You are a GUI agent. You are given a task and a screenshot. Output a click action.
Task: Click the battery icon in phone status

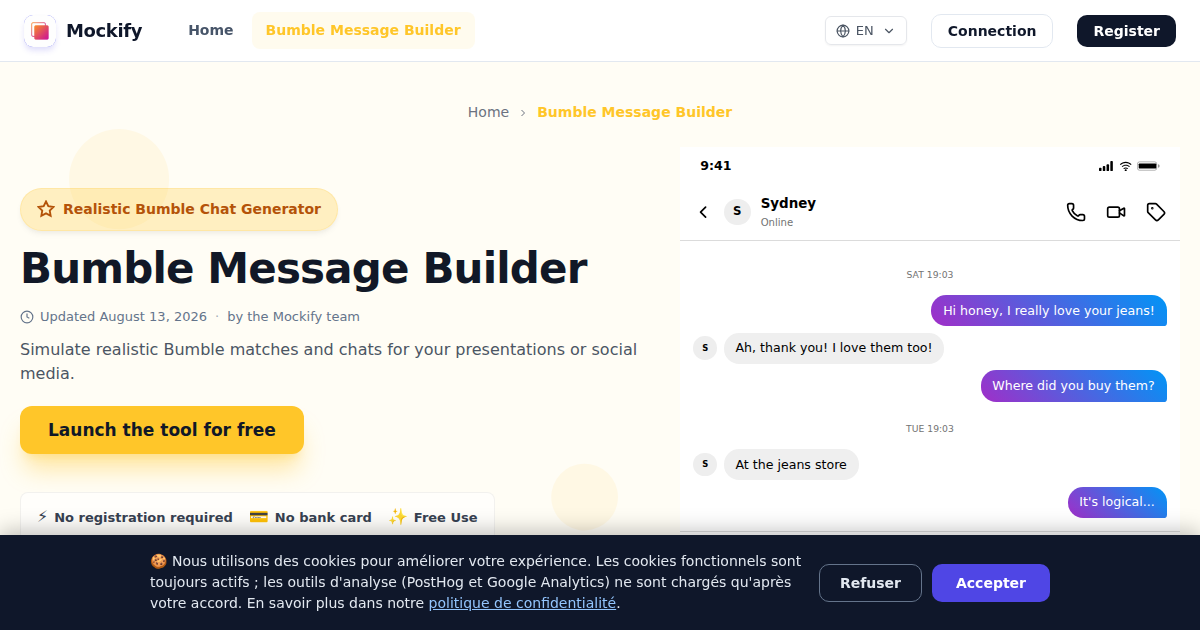point(1148,166)
